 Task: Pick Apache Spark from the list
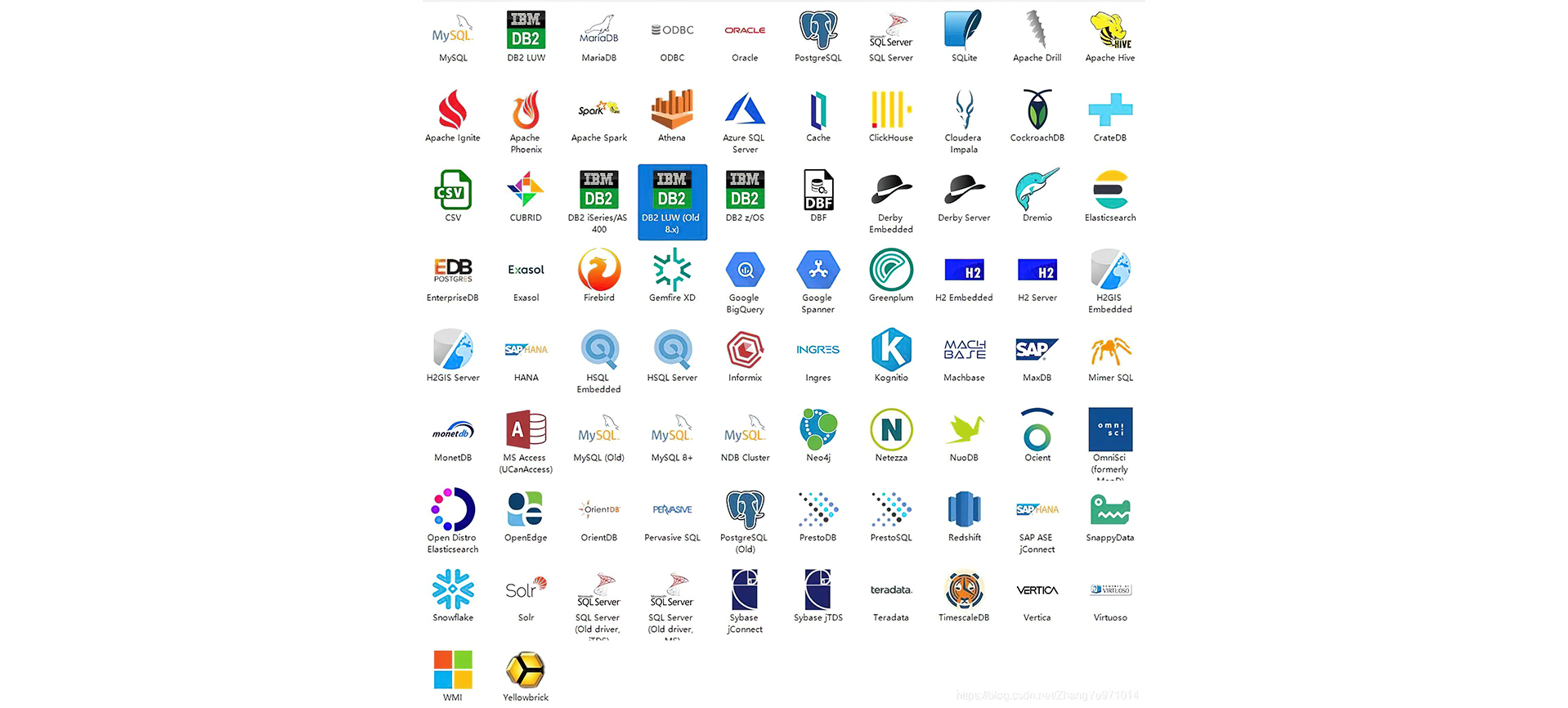[599, 110]
